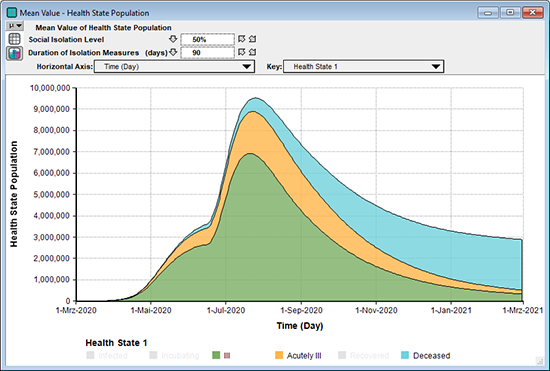Screen dimensions: 550x371
Task: Select the graph view icon
Action: point(14,53)
